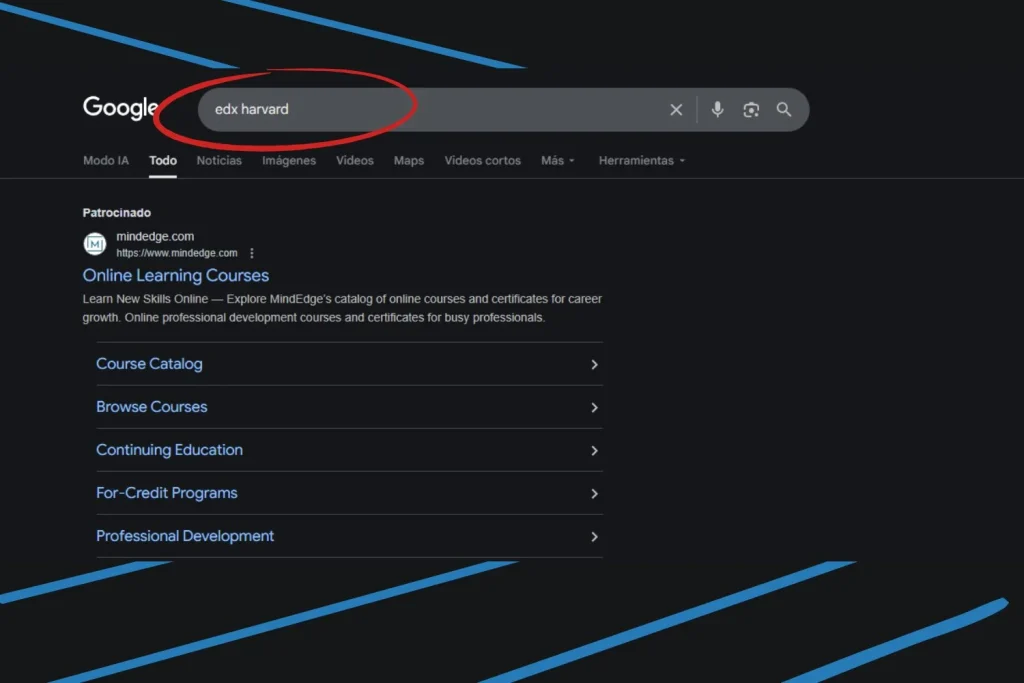Click the chevron arrow on the For-Credit Programs row
The height and width of the screenshot is (683, 1024).
[x=594, y=493]
